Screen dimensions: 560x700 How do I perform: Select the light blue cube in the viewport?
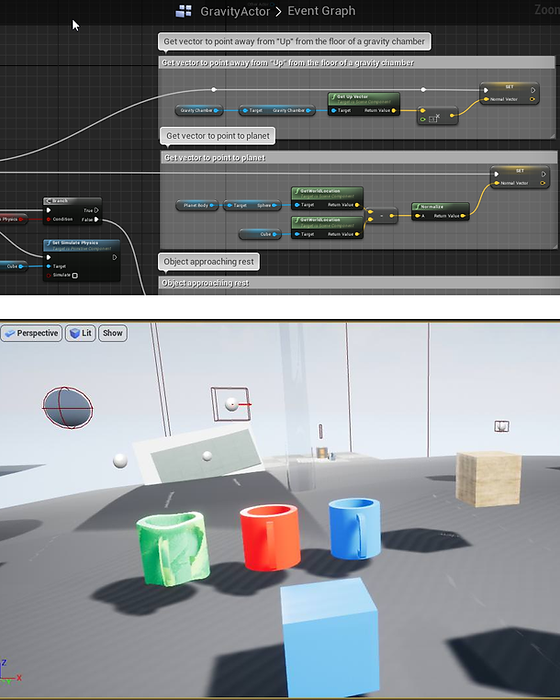pos(330,638)
